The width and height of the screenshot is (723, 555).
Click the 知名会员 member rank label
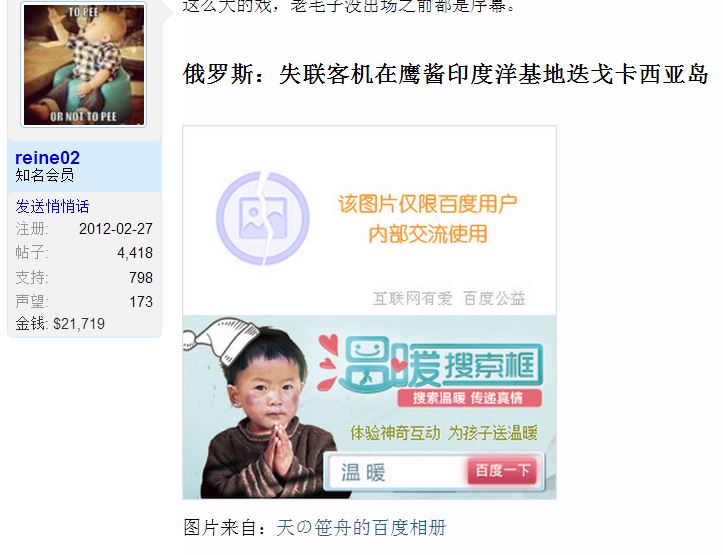click(x=44, y=175)
